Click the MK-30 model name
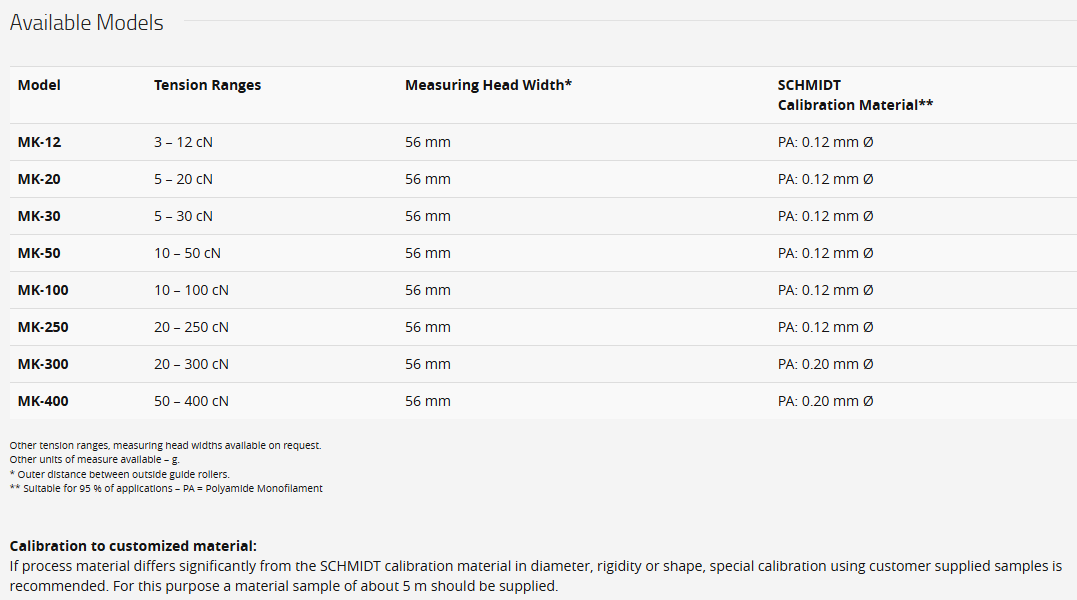 [39, 216]
